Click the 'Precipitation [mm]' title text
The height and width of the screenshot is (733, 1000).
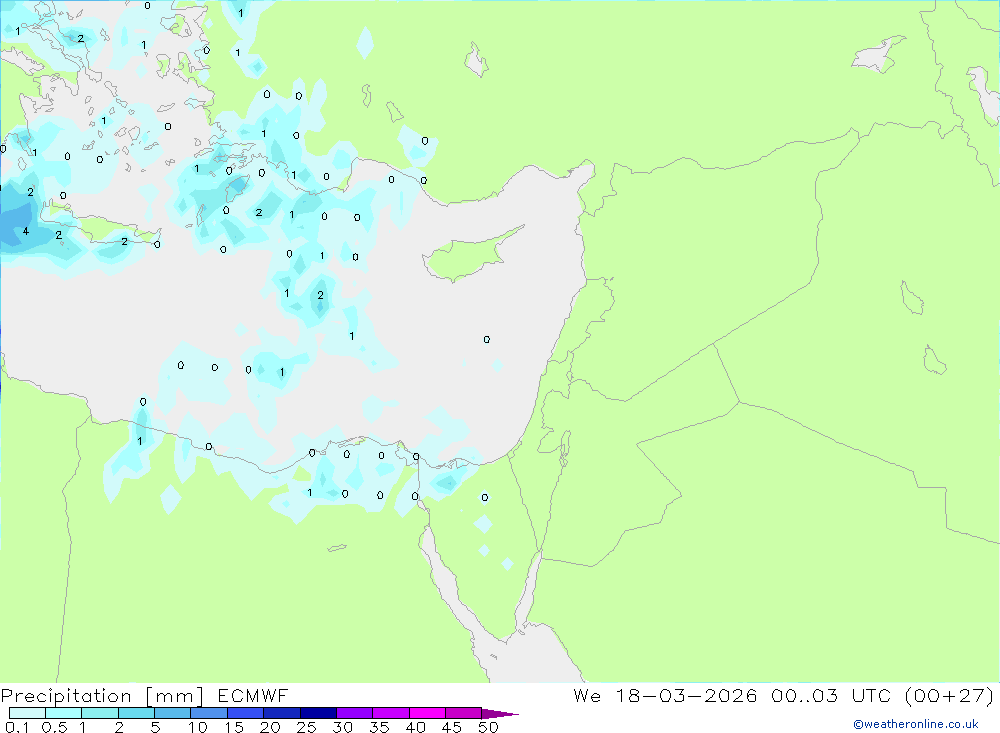point(102,696)
